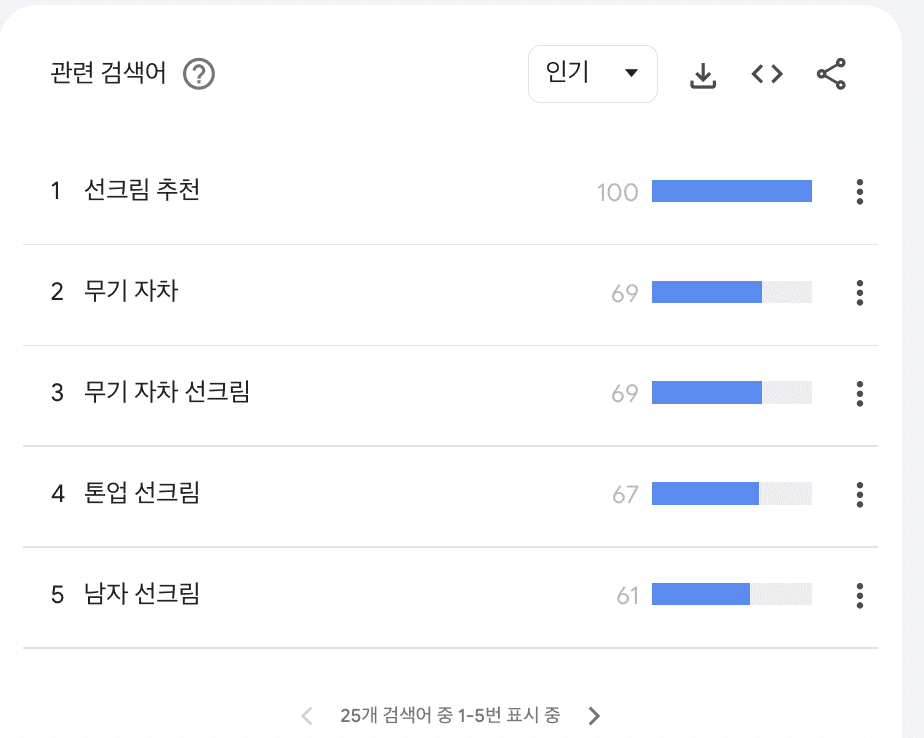Go to previous page of queries

[306, 716]
